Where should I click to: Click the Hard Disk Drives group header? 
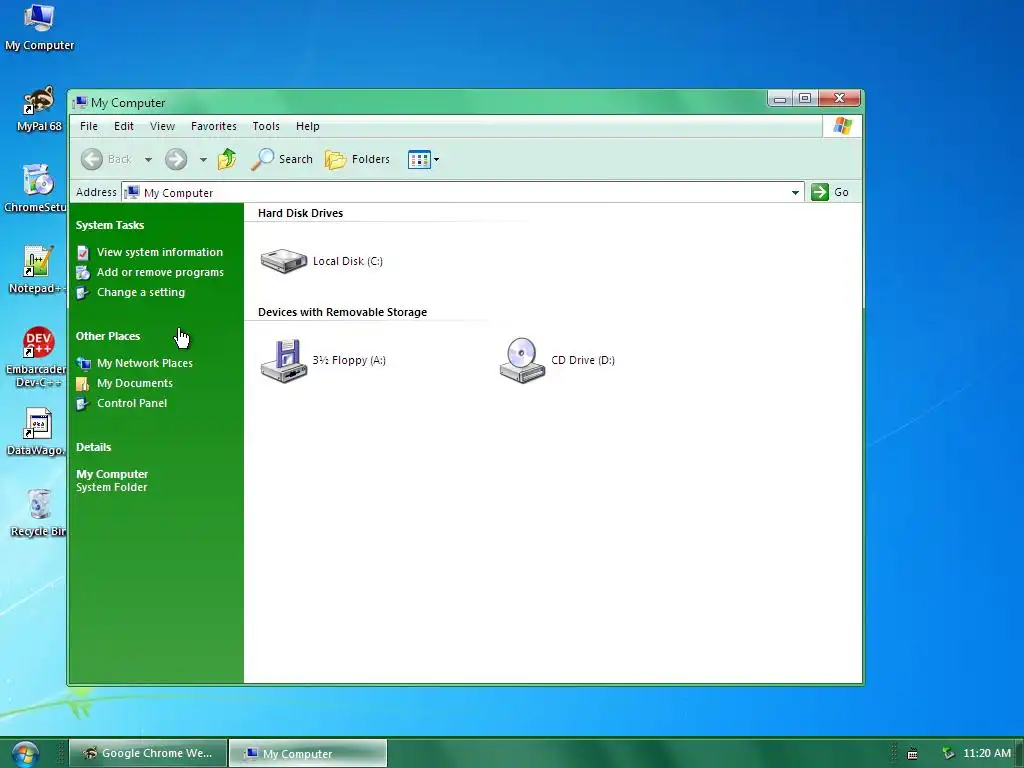[300, 214]
